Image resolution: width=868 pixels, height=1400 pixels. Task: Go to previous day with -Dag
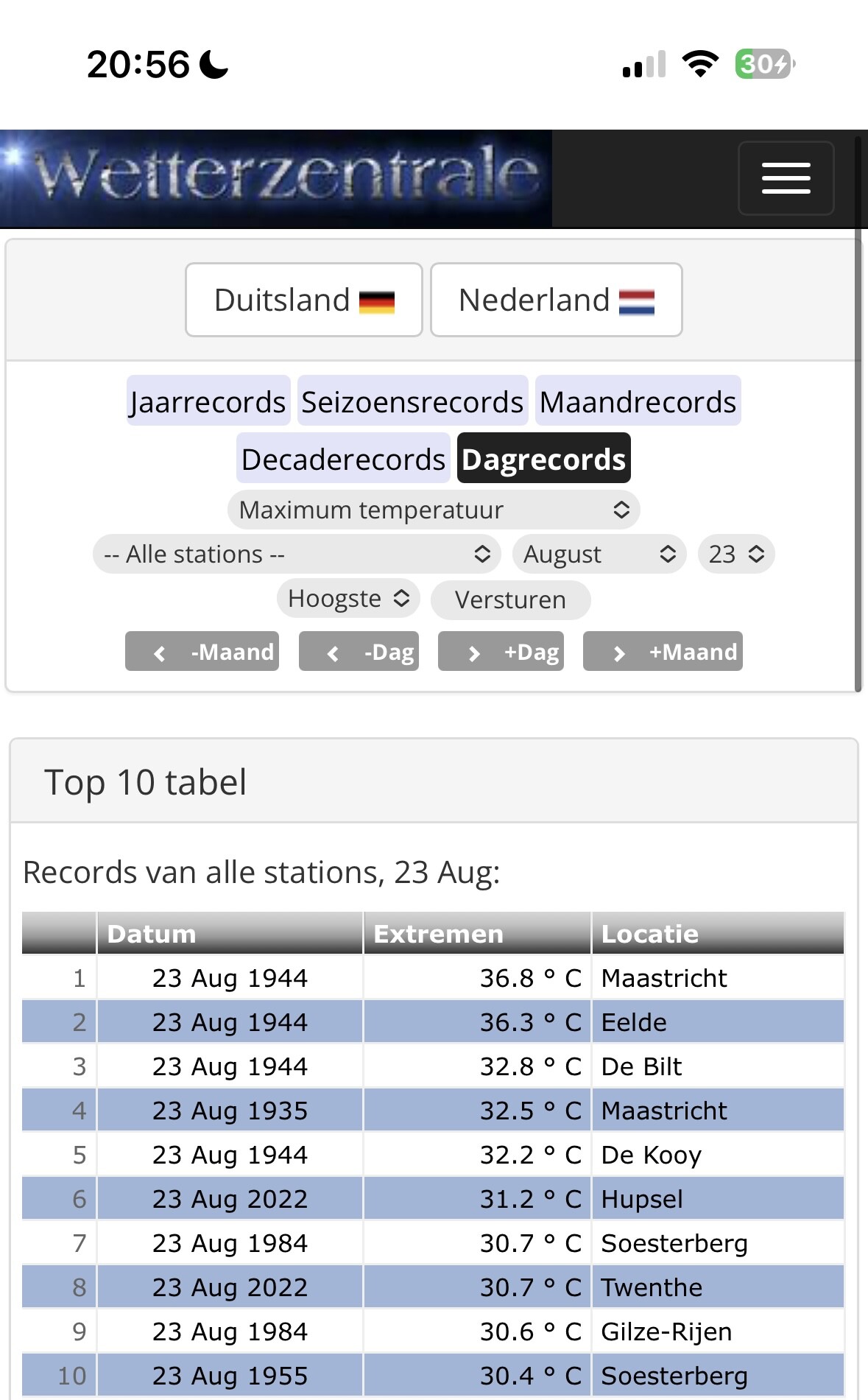359,652
